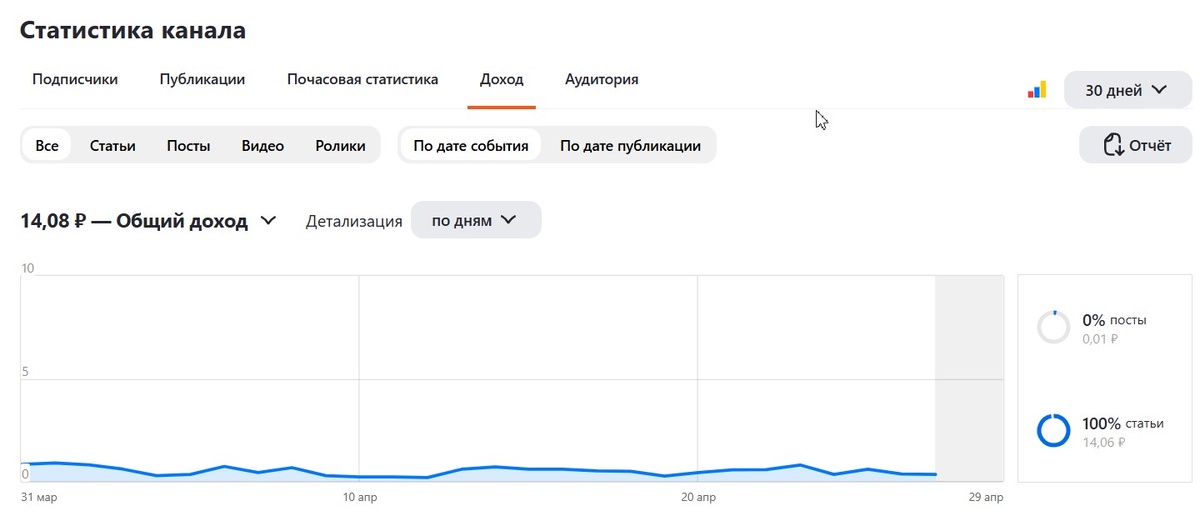Go to the Аудитория tab
Screen dimensions: 1200x526
[602, 79]
